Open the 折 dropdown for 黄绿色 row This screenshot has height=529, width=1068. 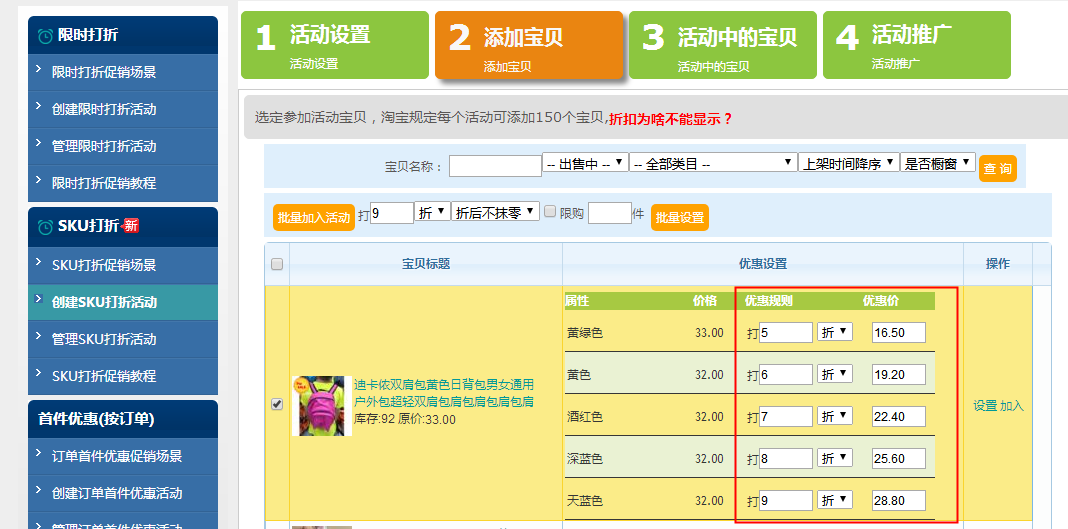[835, 332]
